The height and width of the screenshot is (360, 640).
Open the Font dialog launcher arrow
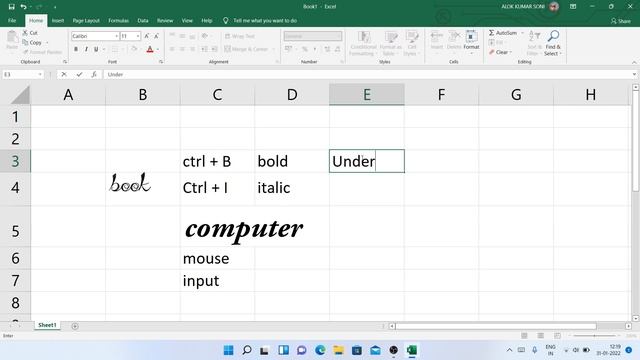pyautogui.click(x=161, y=62)
